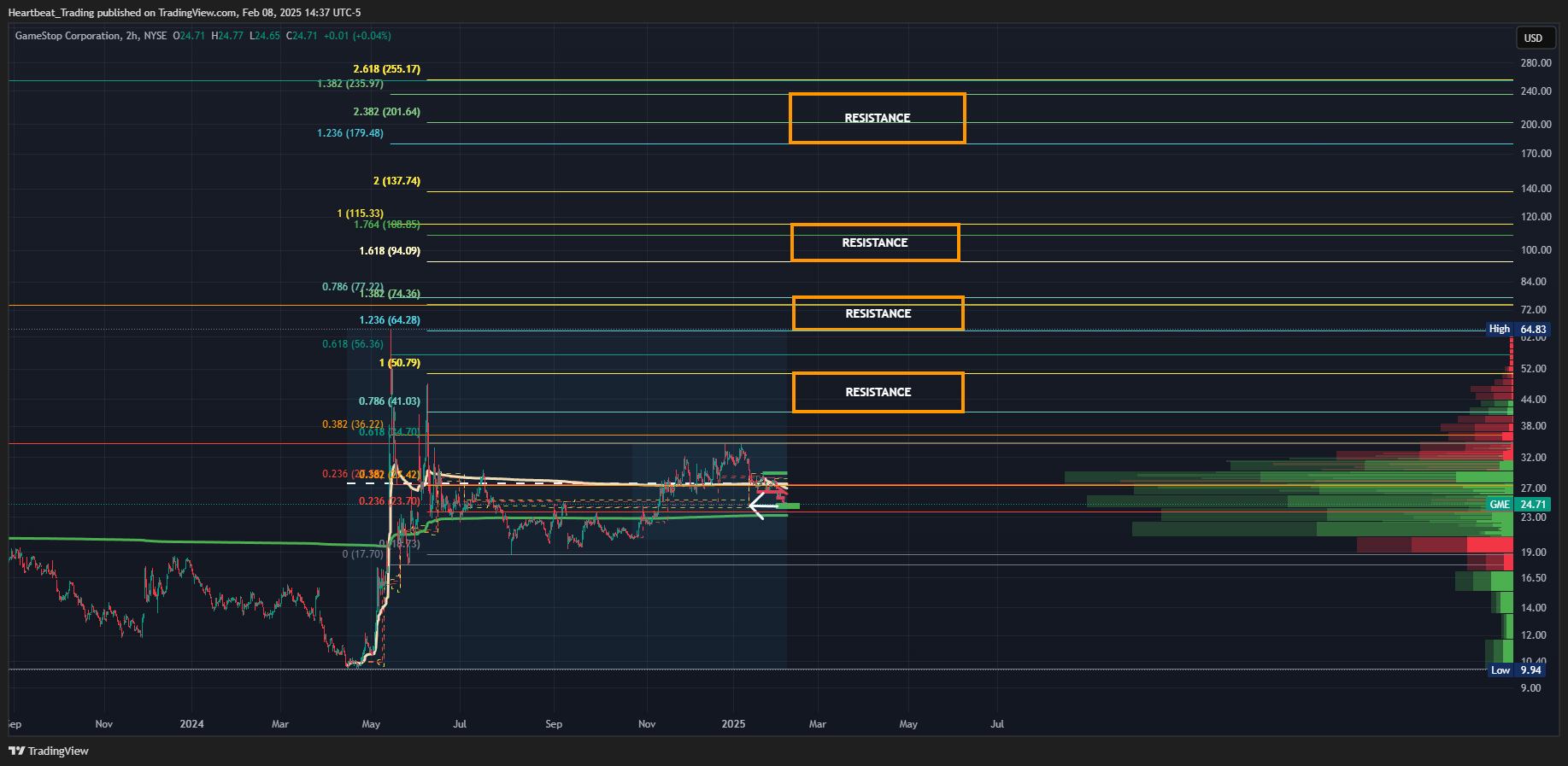Select the 2.382 (201.64) Fibonacci label
Image resolution: width=1568 pixels, height=766 pixels.
(387, 112)
